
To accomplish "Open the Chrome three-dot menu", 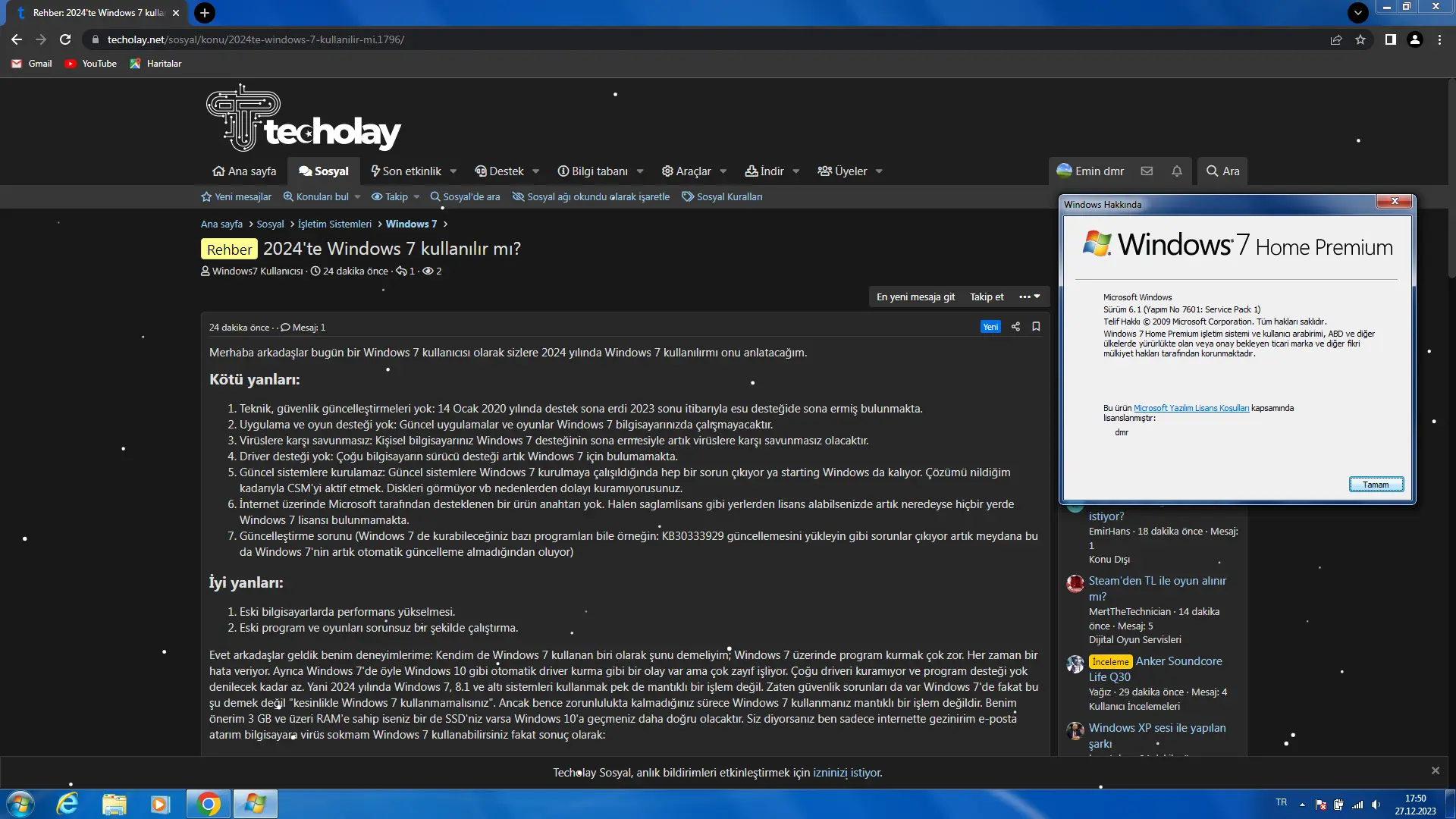I will [1439, 39].
